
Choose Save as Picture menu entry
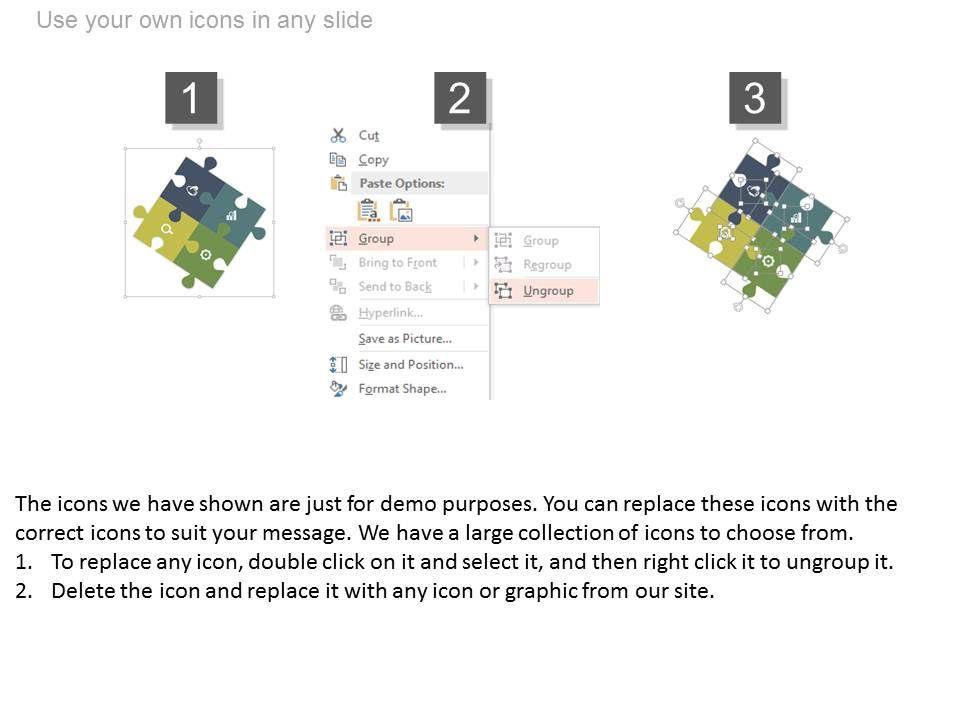click(405, 339)
